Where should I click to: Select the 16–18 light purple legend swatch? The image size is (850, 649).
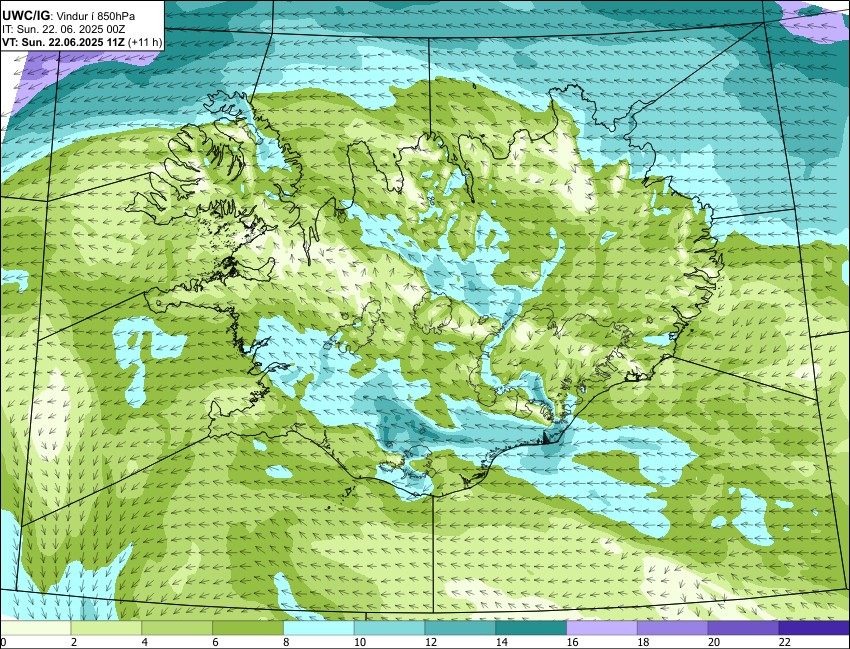(x=602, y=628)
